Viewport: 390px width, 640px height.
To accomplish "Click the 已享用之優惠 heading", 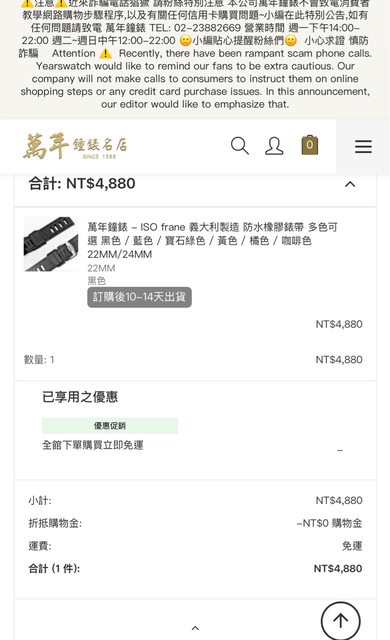I will 80,397.
